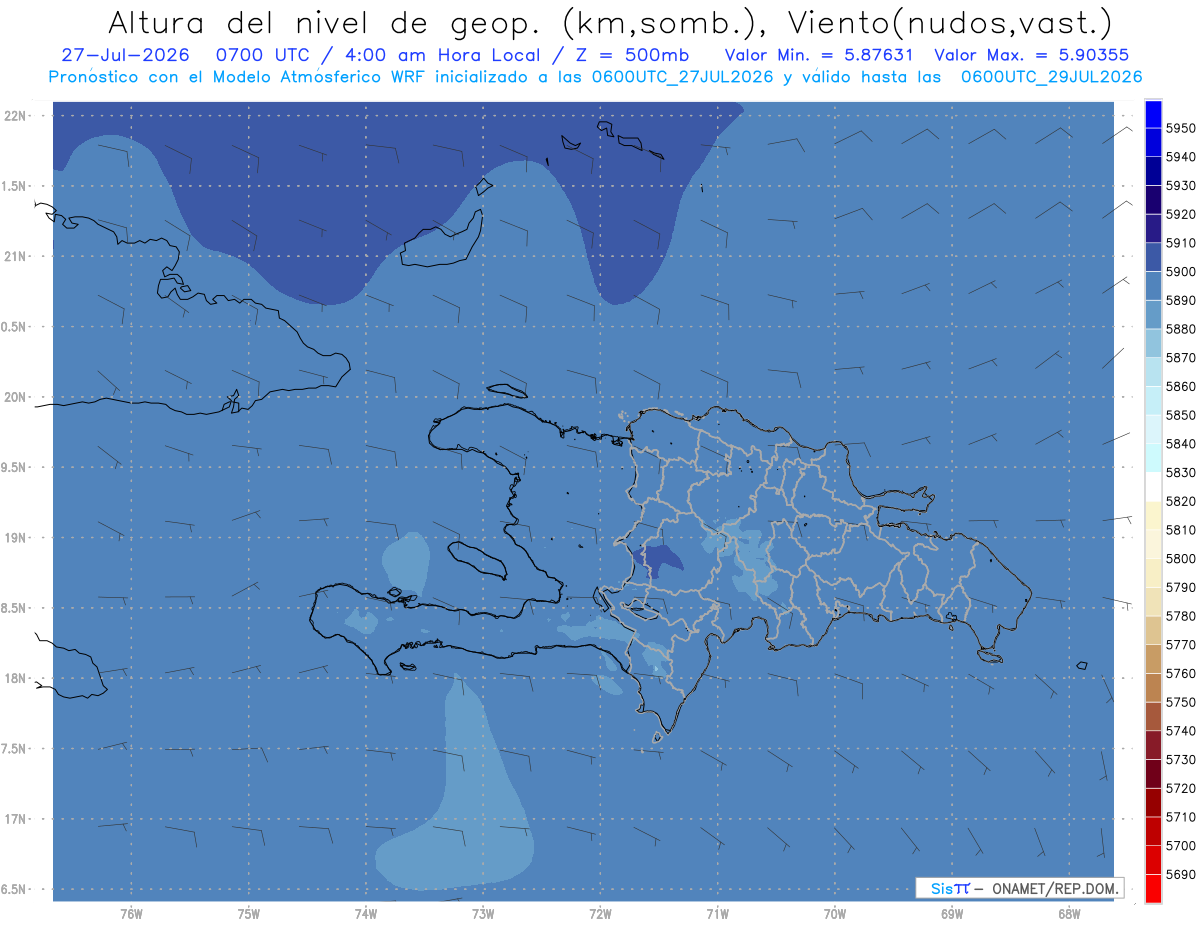This screenshot has height=927, width=1200.
Task: Click the 70W longitude label
Action: pyautogui.click(x=835, y=914)
